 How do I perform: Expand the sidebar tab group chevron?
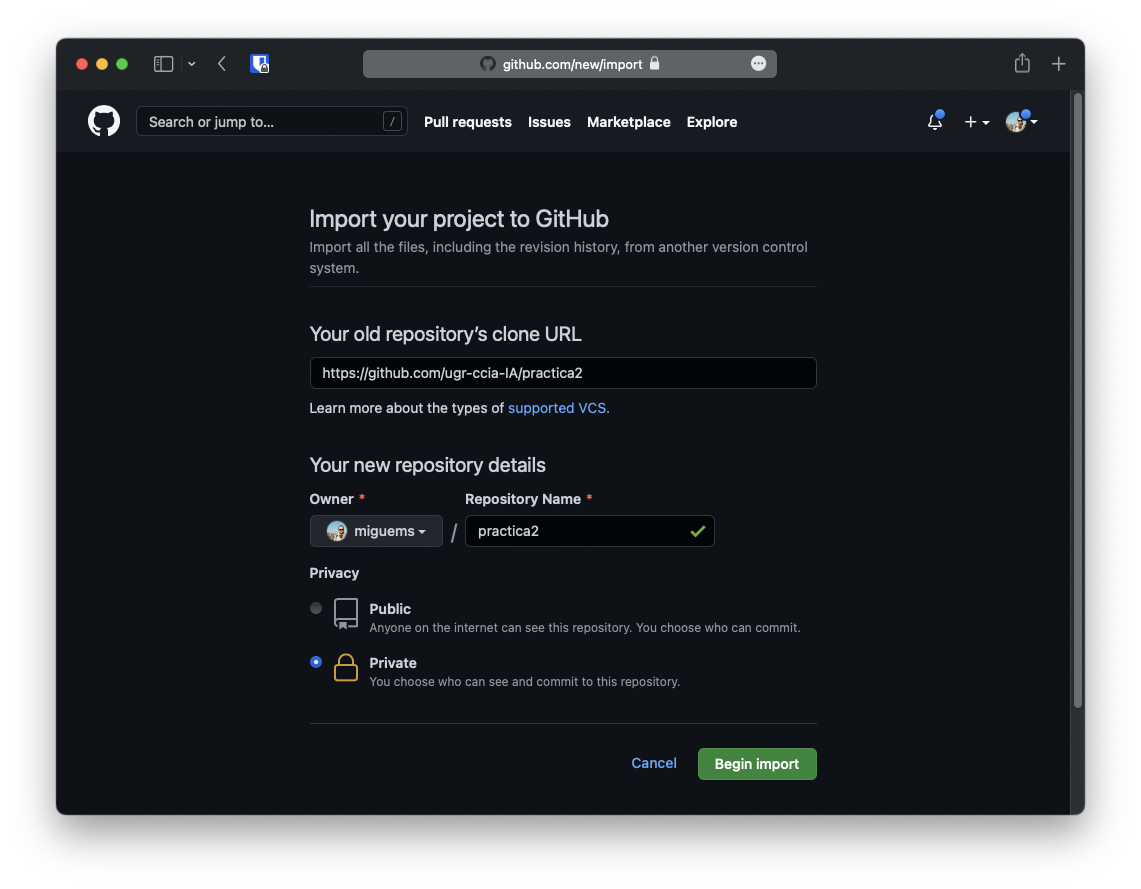[191, 64]
